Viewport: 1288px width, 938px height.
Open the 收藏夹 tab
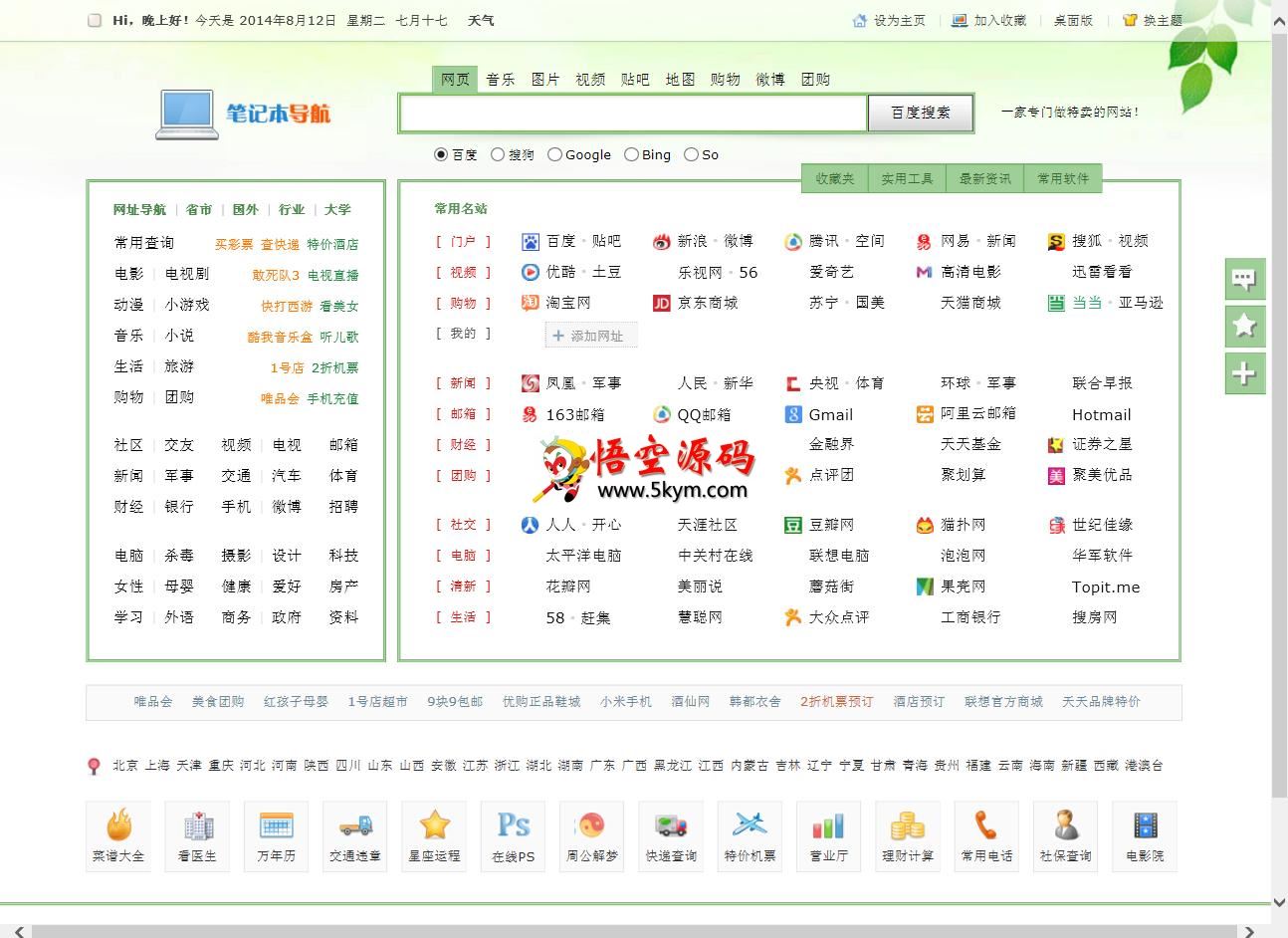(x=835, y=178)
